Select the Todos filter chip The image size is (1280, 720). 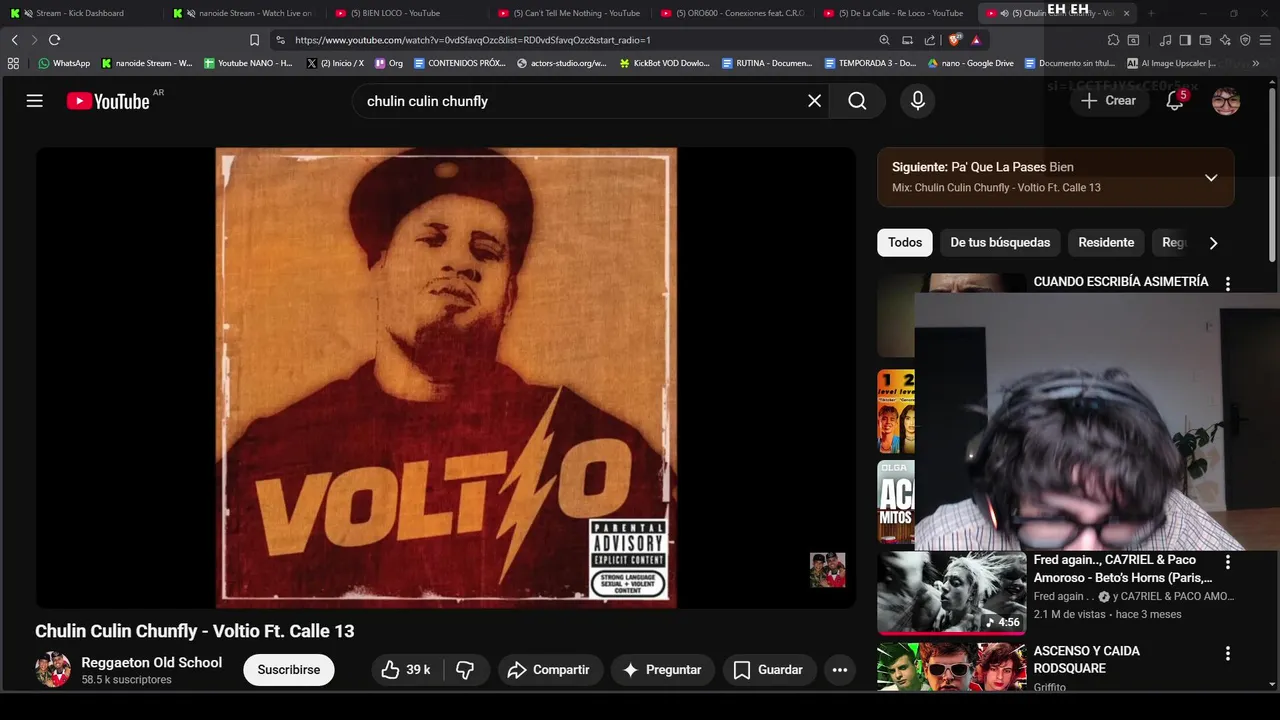[905, 243]
